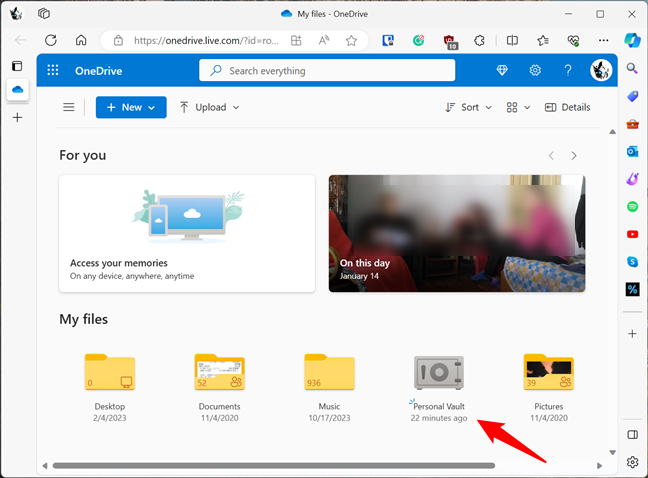This screenshot has height=478, width=648.
Task: Click the horizontal scrollbar
Action: [274, 466]
